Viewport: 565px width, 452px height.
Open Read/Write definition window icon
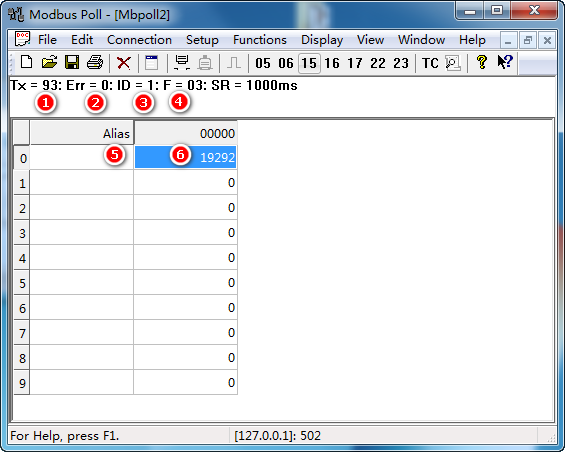pyautogui.click(x=152, y=63)
